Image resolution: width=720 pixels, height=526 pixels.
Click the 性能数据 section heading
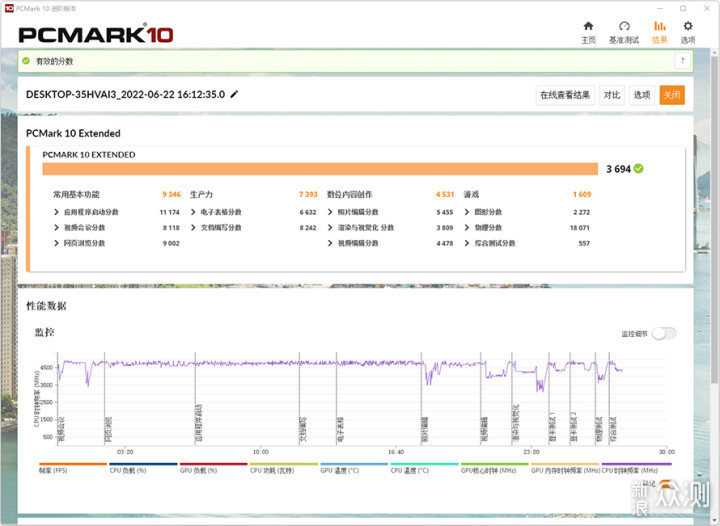(46, 306)
